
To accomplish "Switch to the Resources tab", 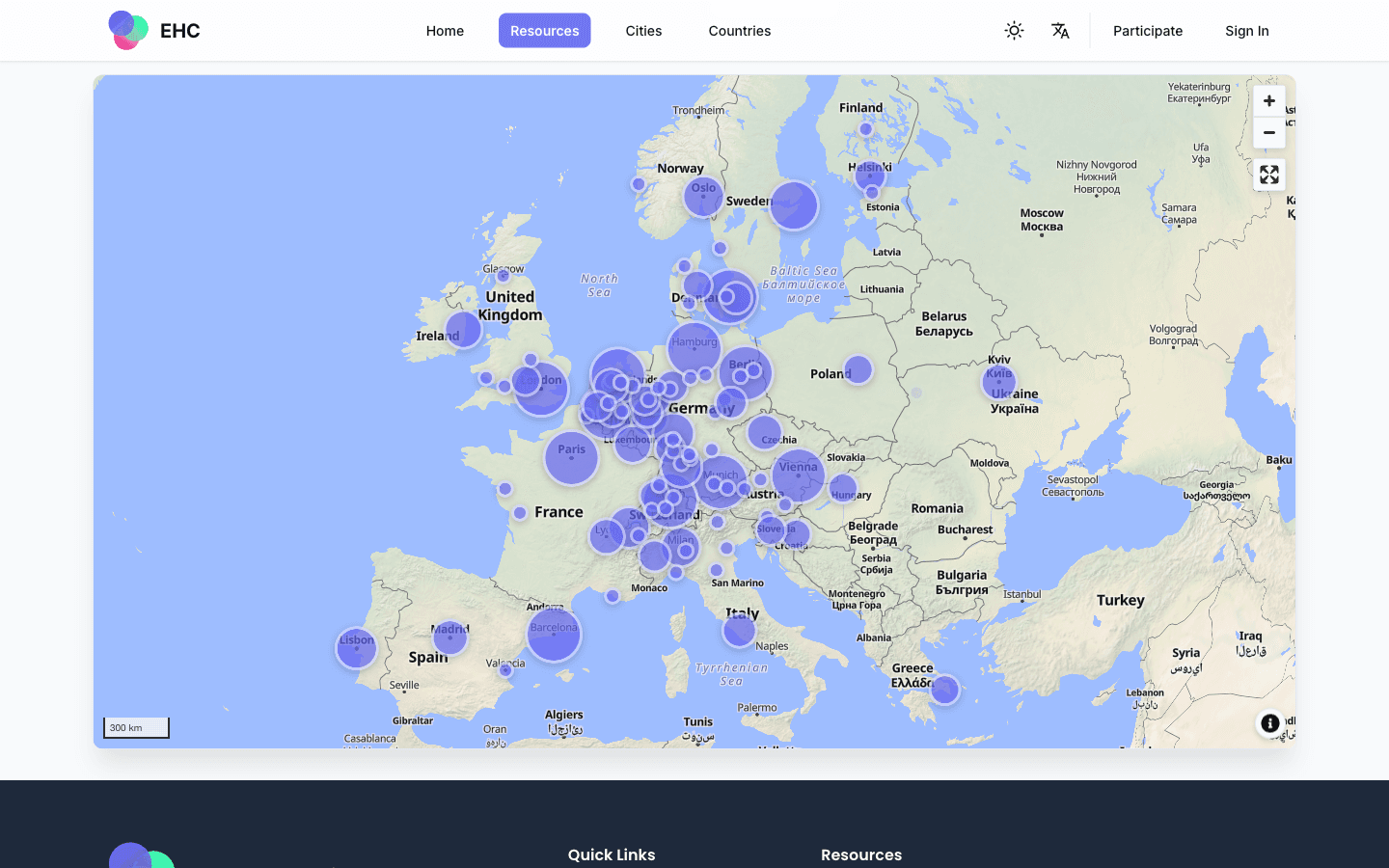I will coord(544,30).
